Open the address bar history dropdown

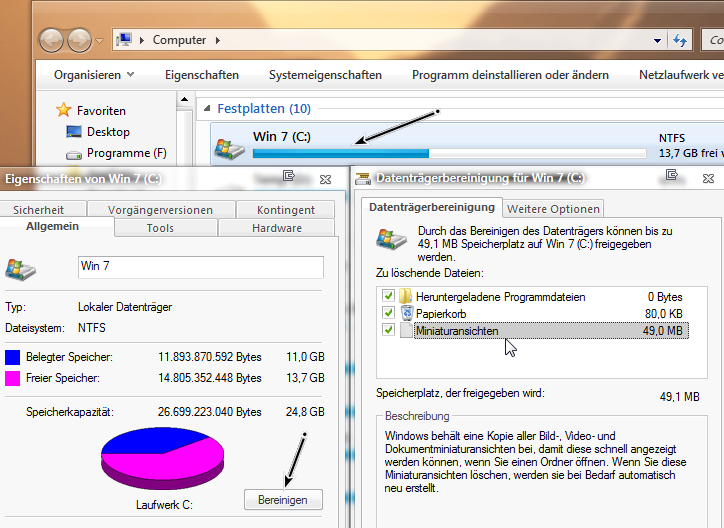pos(657,41)
